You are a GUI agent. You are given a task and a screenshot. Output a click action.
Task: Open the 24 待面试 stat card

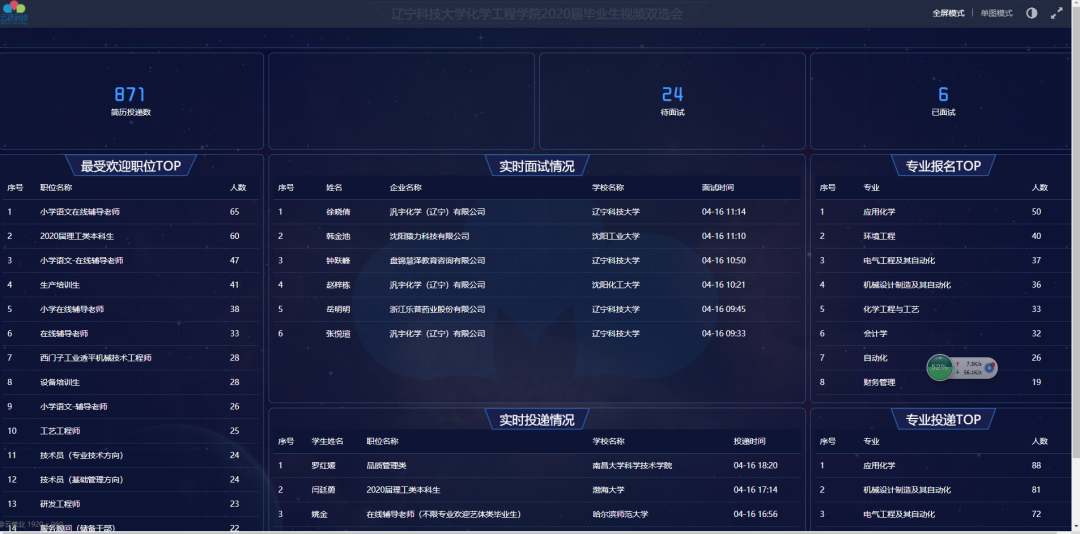click(672, 101)
